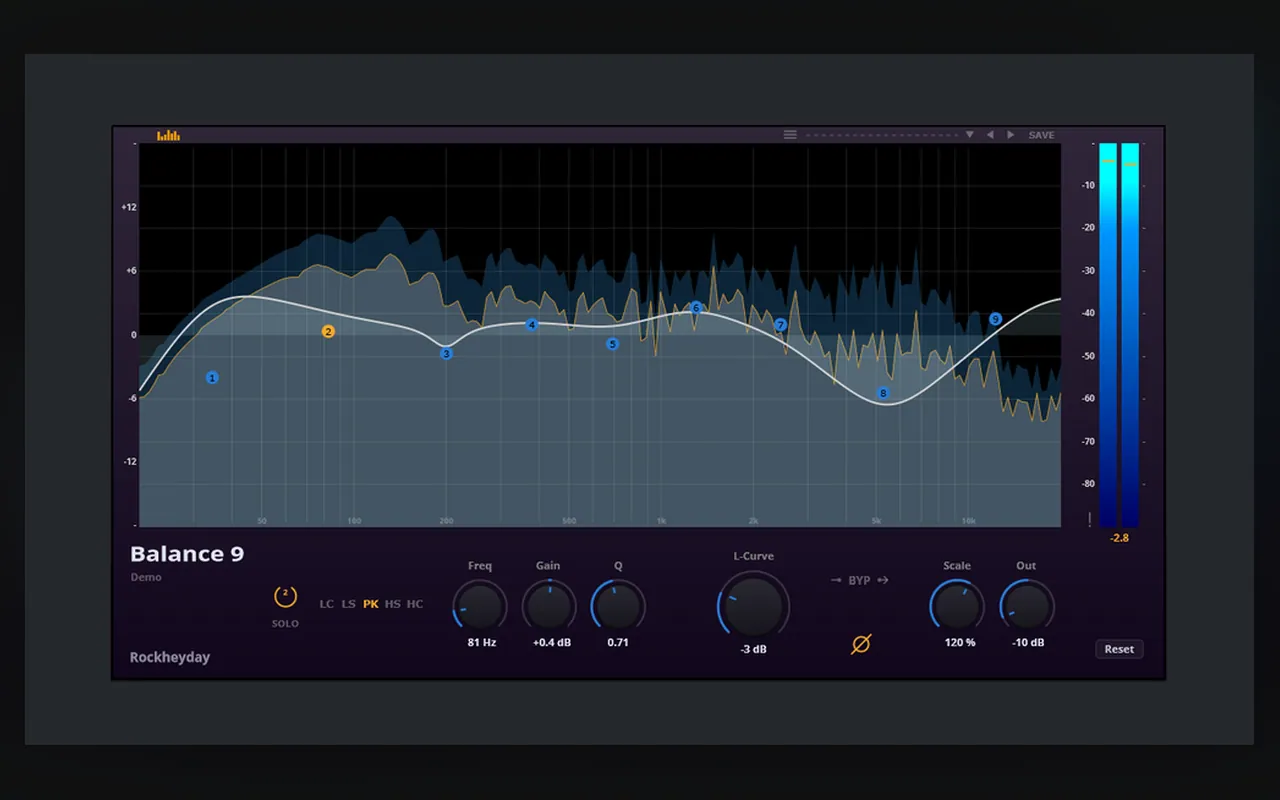Toggle the phase invert symbol
The height and width of the screenshot is (800, 1280).
[x=860, y=644]
